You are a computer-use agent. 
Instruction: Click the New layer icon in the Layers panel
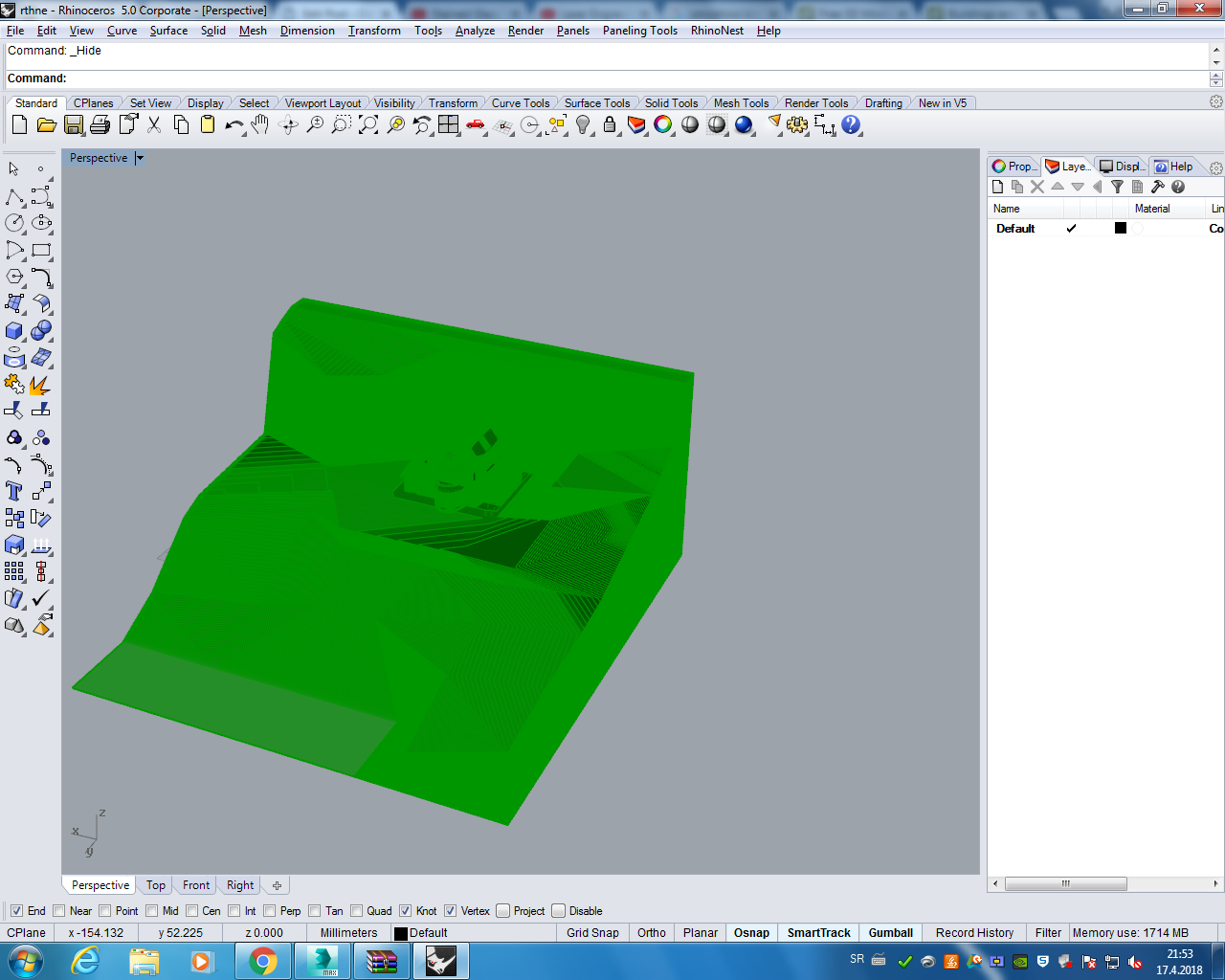click(997, 187)
